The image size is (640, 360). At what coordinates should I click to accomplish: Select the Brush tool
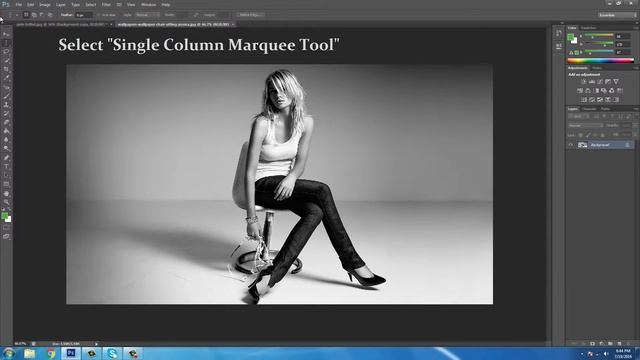(x=6, y=96)
